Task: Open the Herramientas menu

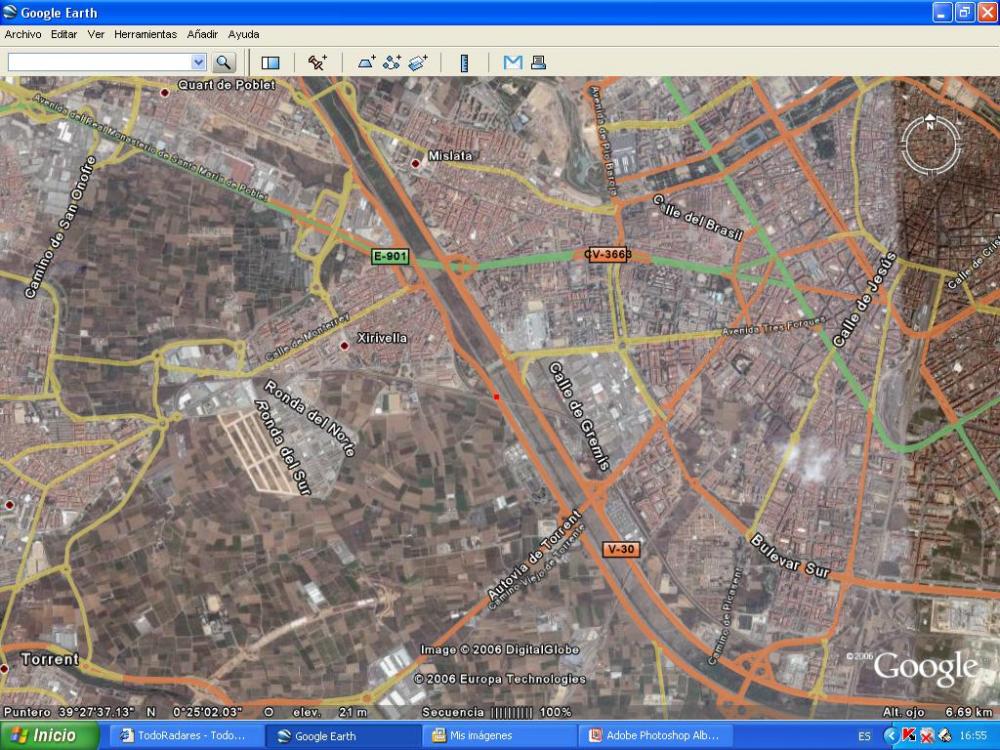Action: [145, 34]
